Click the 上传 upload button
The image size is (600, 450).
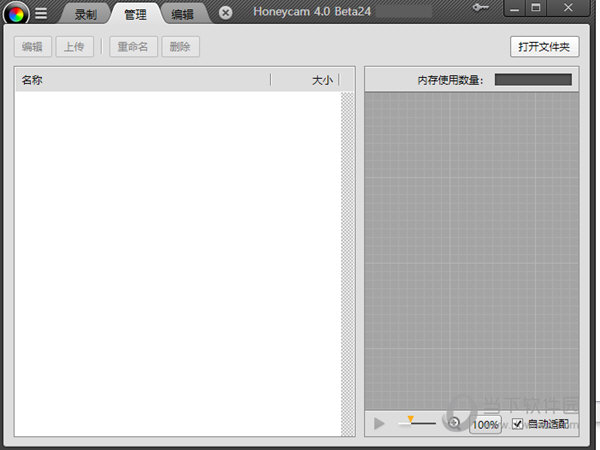point(74,47)
